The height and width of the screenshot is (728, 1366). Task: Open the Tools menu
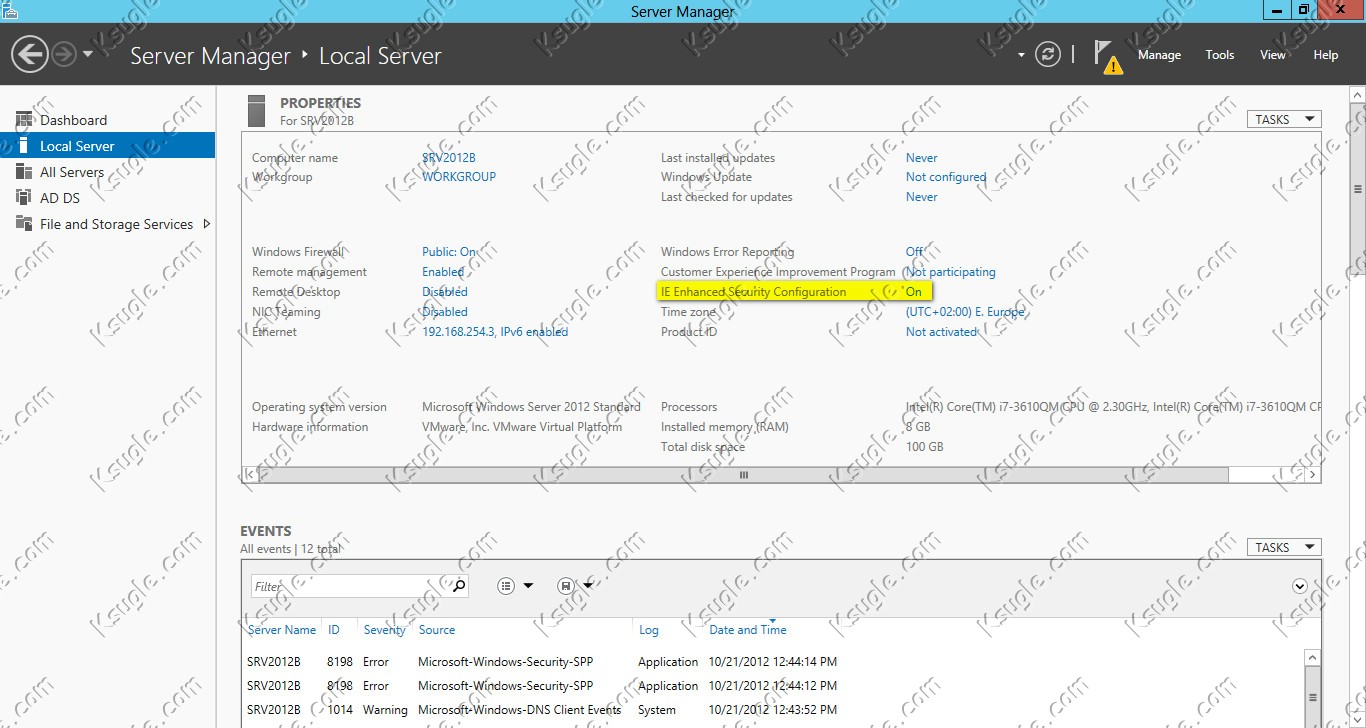(1220, 55)
